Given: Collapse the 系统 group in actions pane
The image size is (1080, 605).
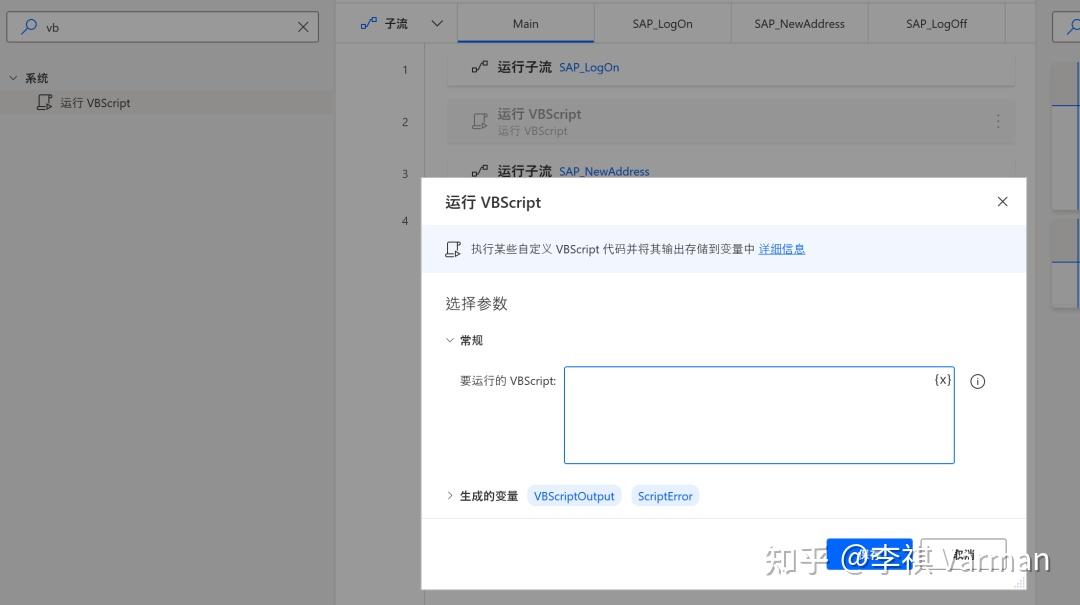Looking at the screenshot, I should click(13, 77).
